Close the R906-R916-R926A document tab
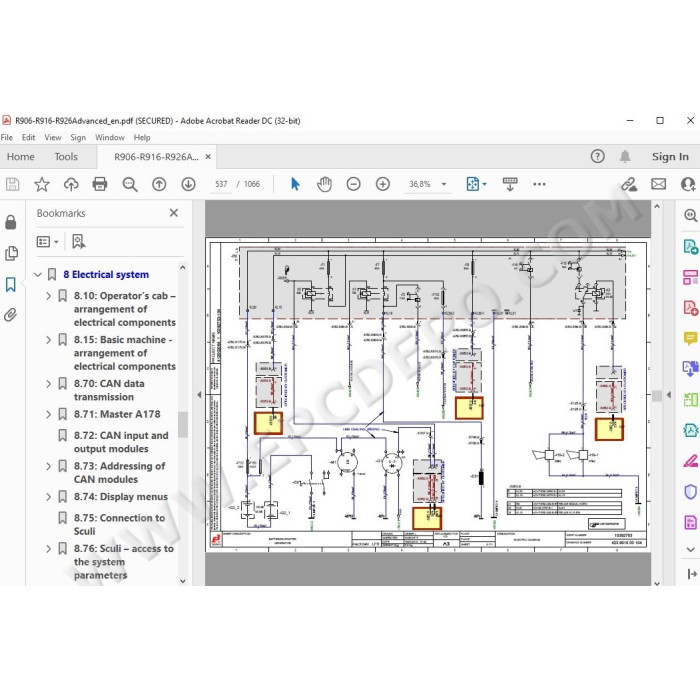700x700 pixels. [208, 157]
